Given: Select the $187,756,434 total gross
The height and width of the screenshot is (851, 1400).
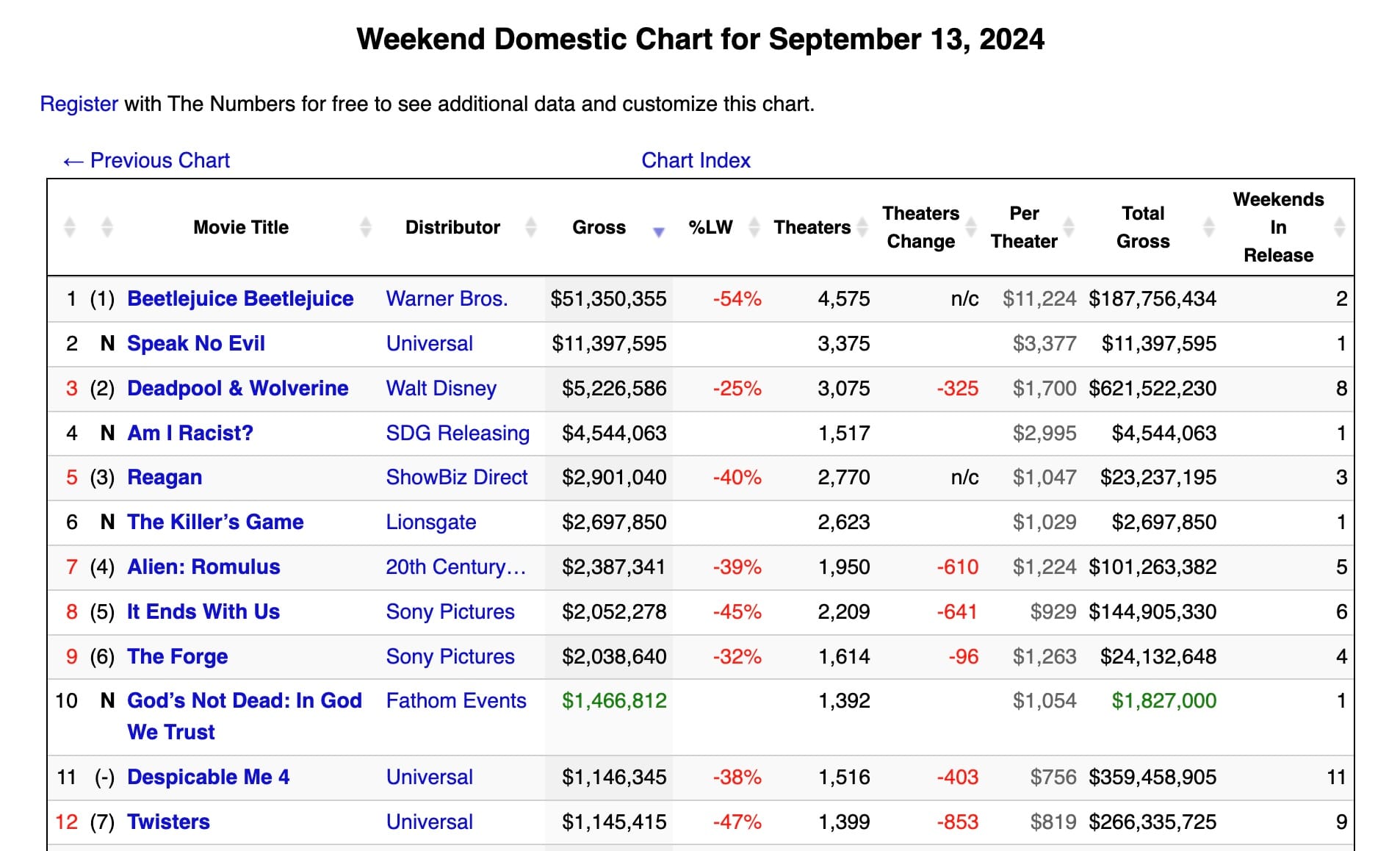Looking at the screenshot, I should (1152, 298).
